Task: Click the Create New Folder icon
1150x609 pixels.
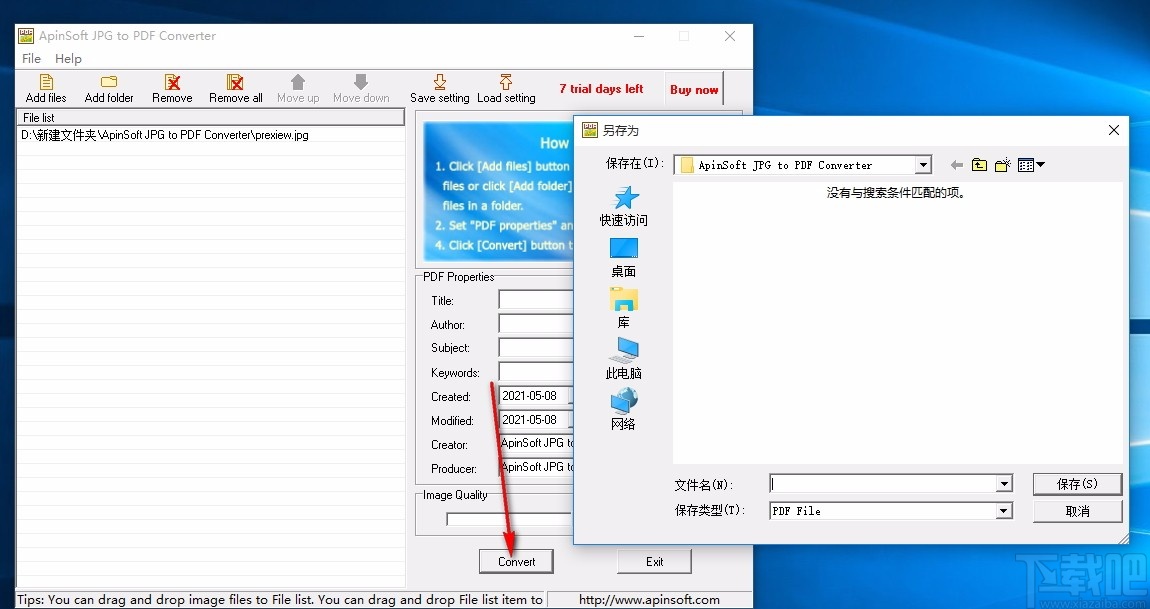Action: pyautogui.click(x=1002, y=164)
